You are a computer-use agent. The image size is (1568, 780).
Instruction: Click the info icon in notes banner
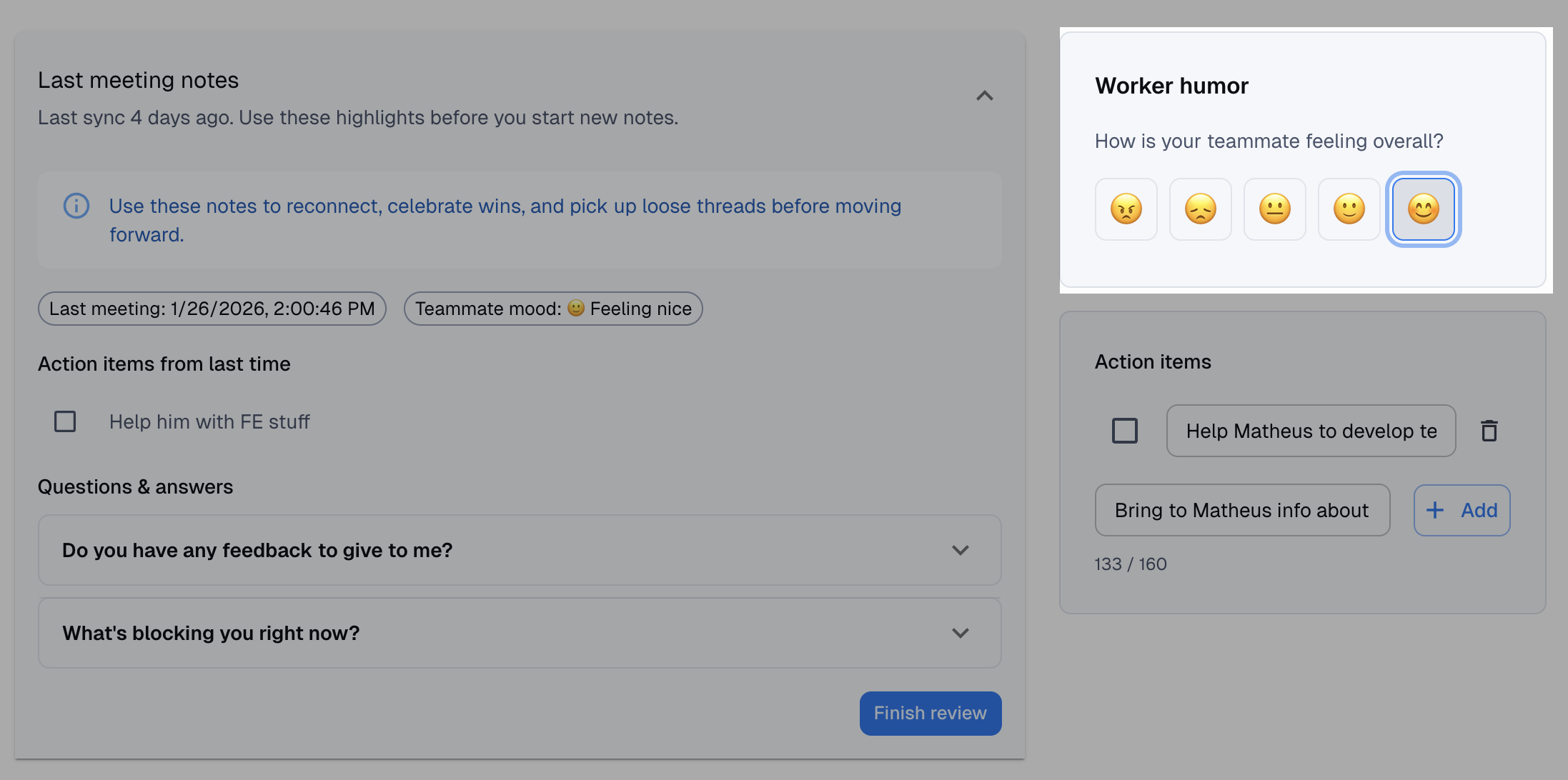76,206
